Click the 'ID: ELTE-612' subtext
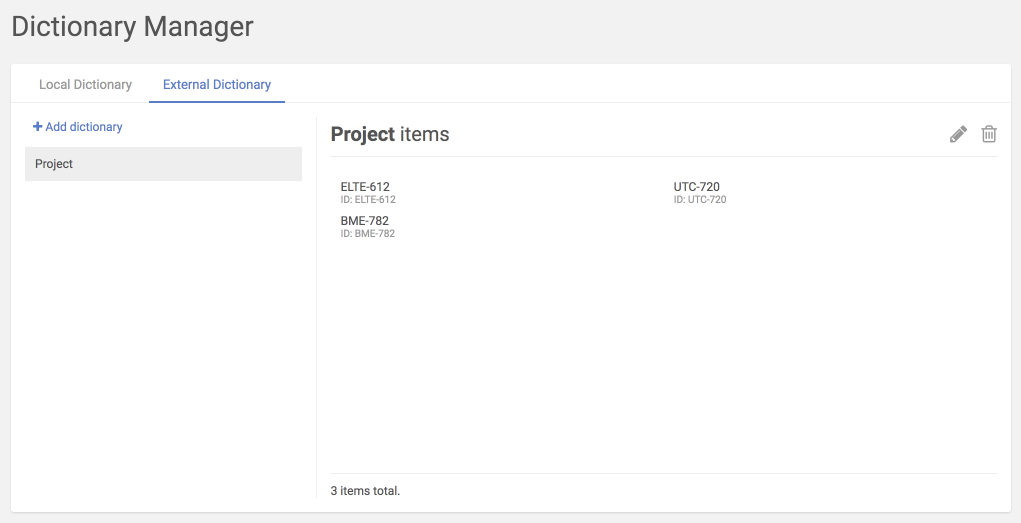This screenshot has height=523, width=1021. click(368, 200)
